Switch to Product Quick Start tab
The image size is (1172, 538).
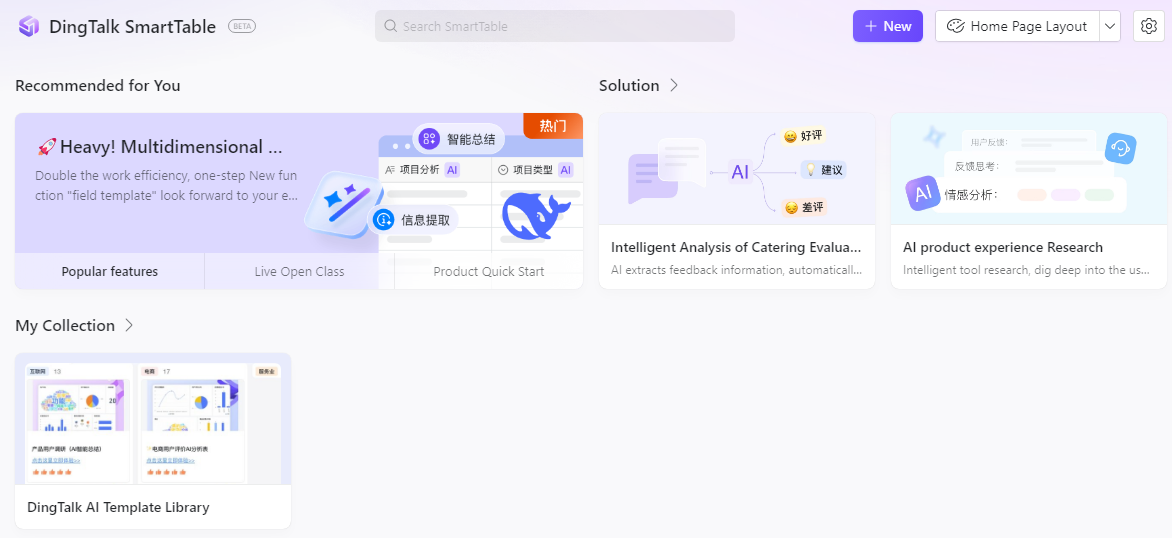[489, 271]
